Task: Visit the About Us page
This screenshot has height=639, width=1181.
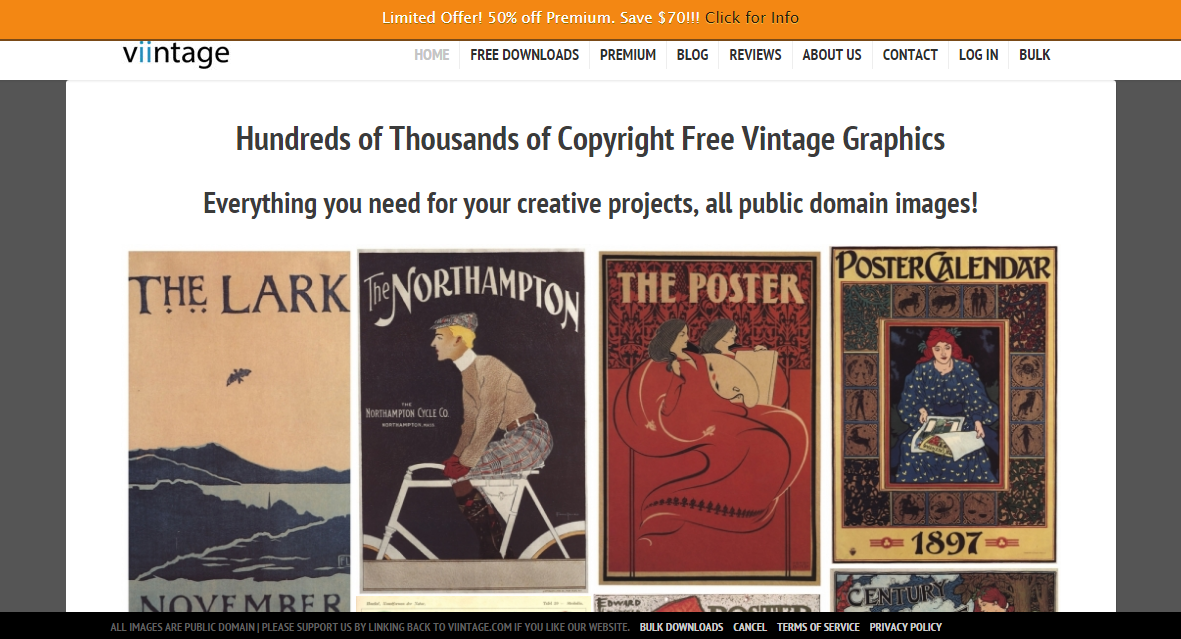Action: click(x=831, y=55)
